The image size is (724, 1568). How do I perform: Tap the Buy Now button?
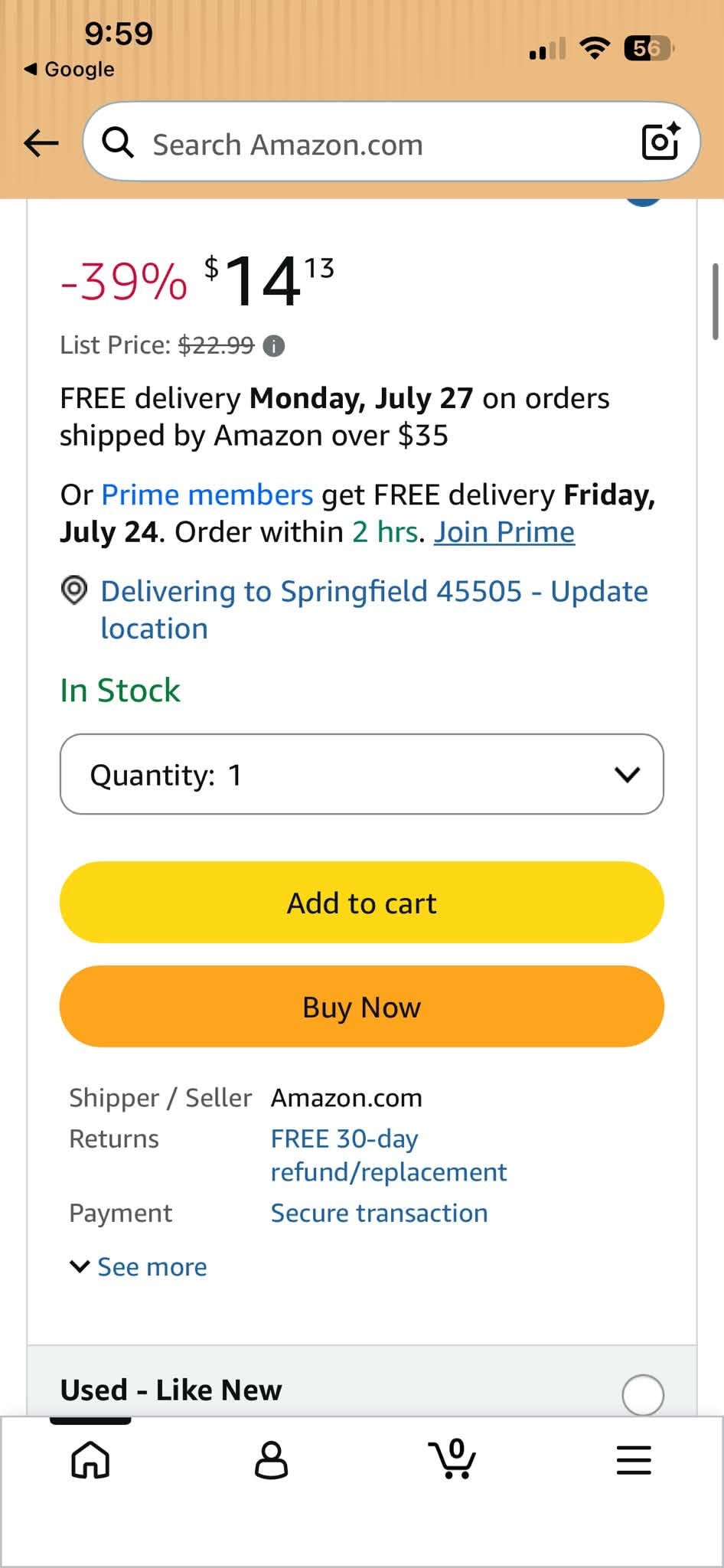click(x=362, y=1007)
